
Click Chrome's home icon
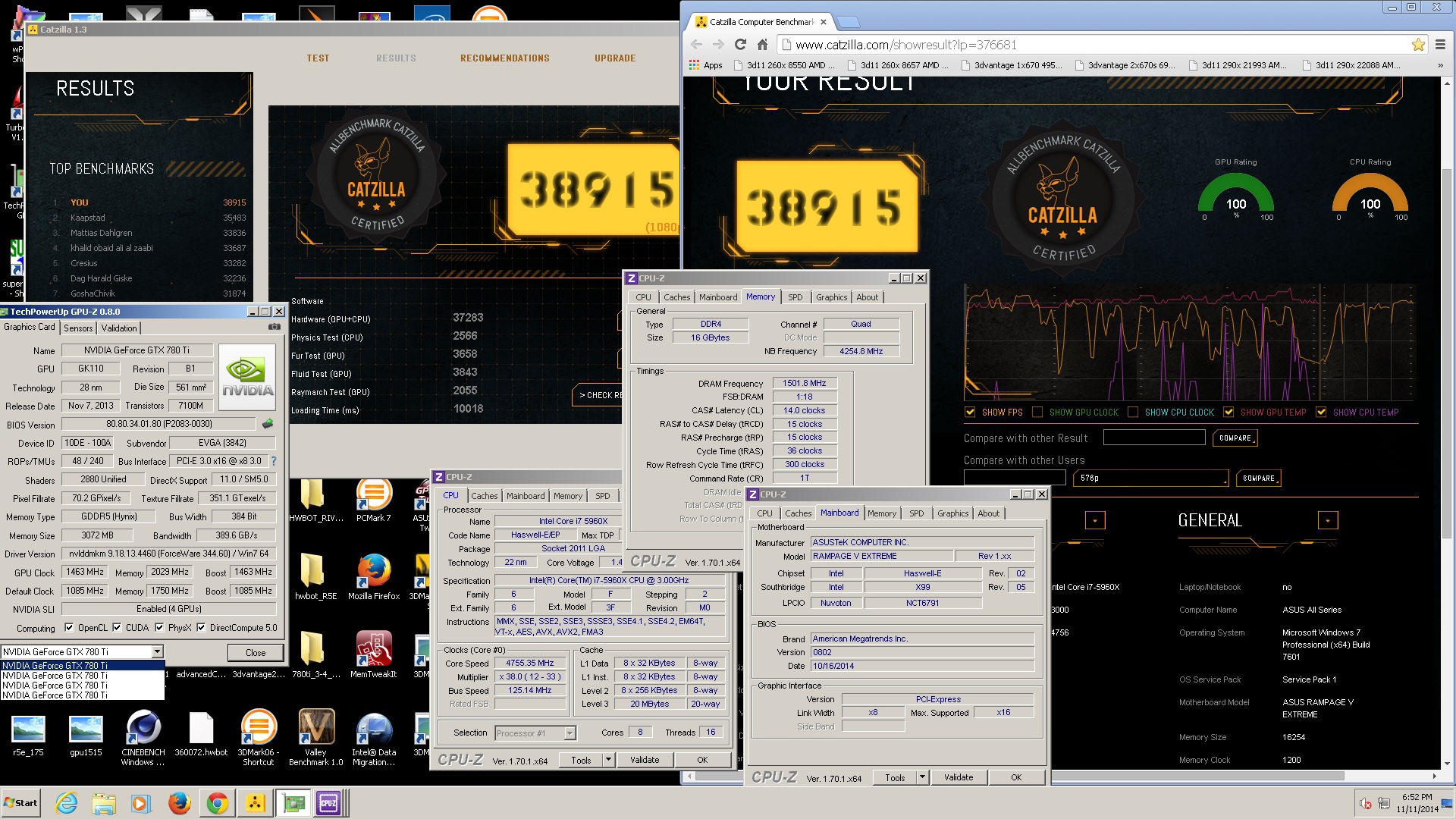tap(762, 45)
